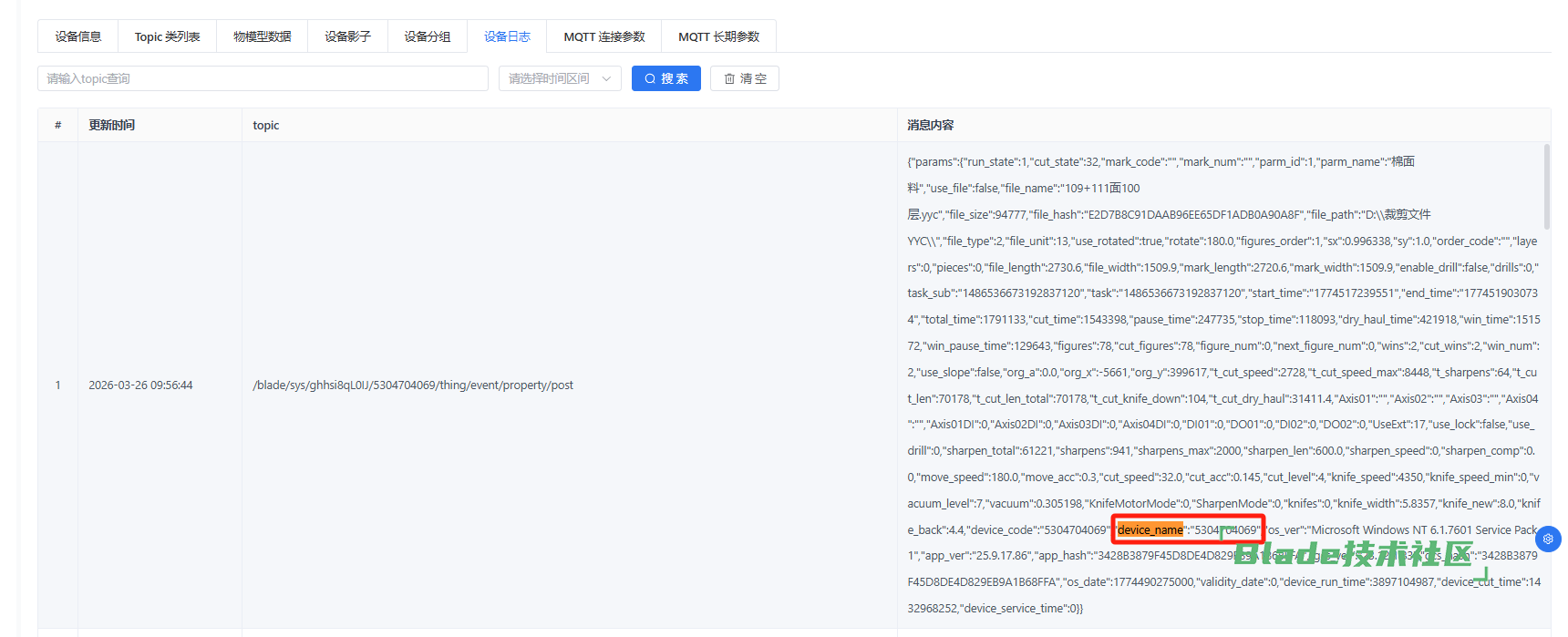Click the trash-can clear button

pyautogui.click(x=744, y=78)
